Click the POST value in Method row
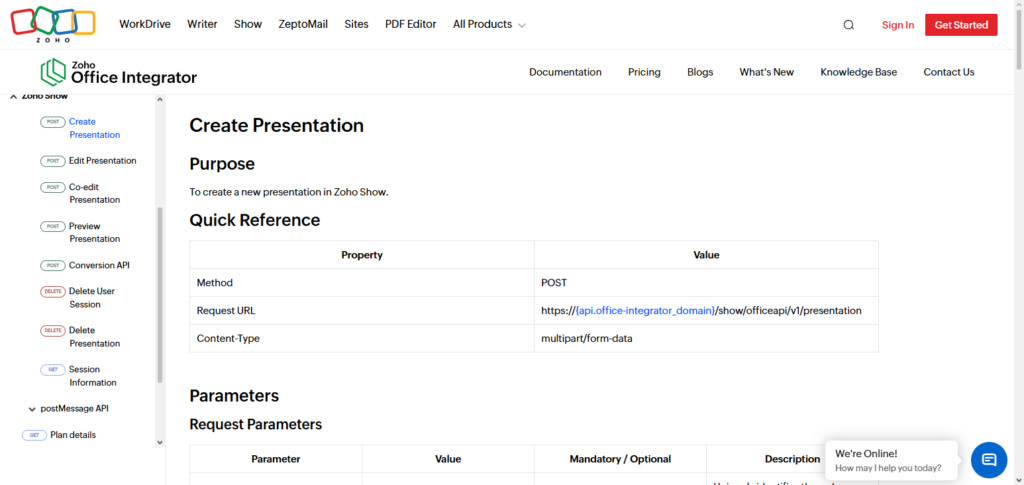Screen dimensions: 1024x485 pyautogui.click(x=554, y=283)
